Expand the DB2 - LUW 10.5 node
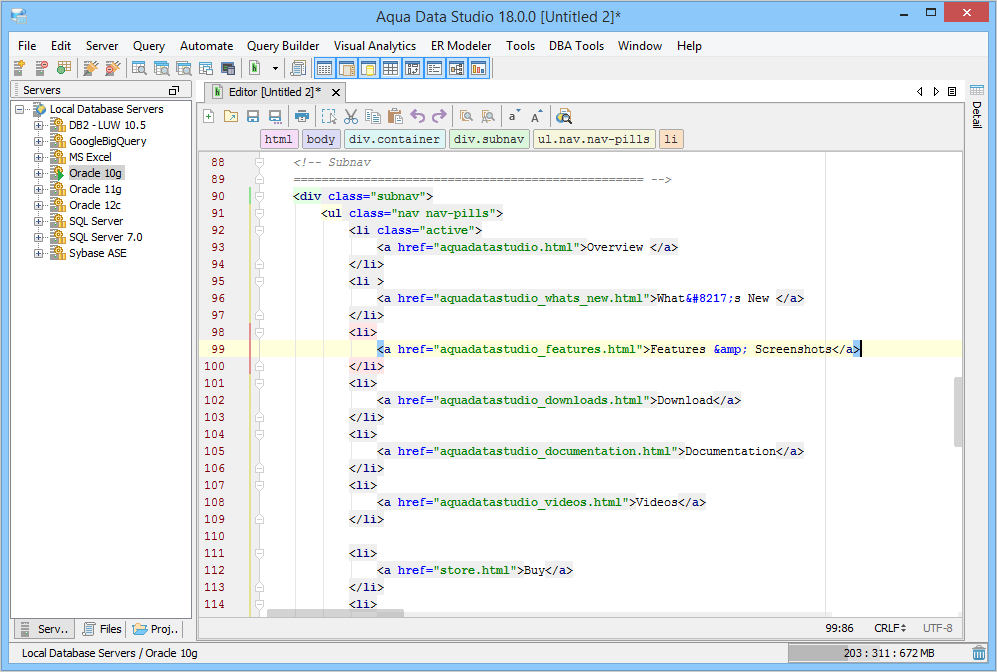 39,125
